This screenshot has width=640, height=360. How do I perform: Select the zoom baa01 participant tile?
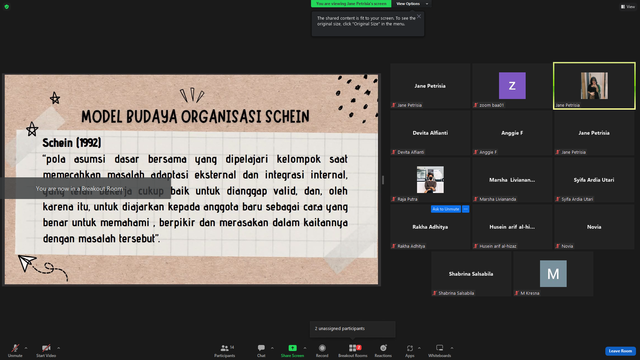pyautogui.click(x=512, y=86)
